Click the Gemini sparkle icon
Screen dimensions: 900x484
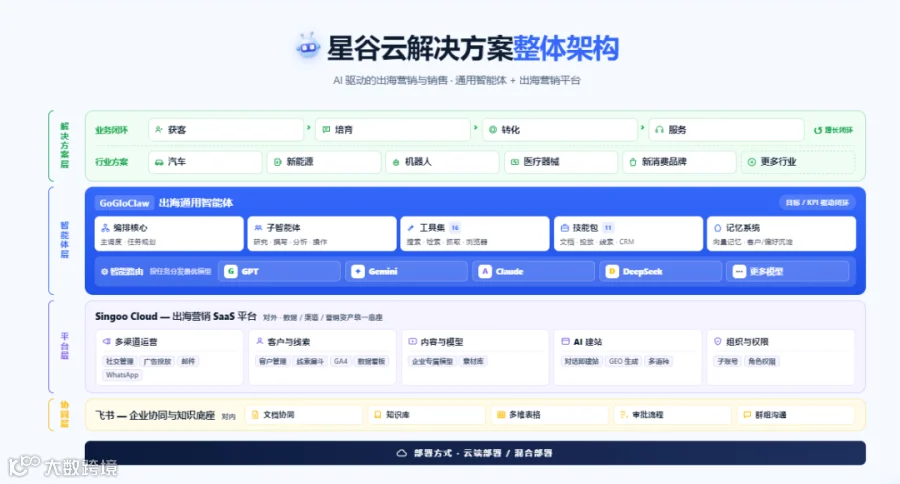[x=358, y=271]
